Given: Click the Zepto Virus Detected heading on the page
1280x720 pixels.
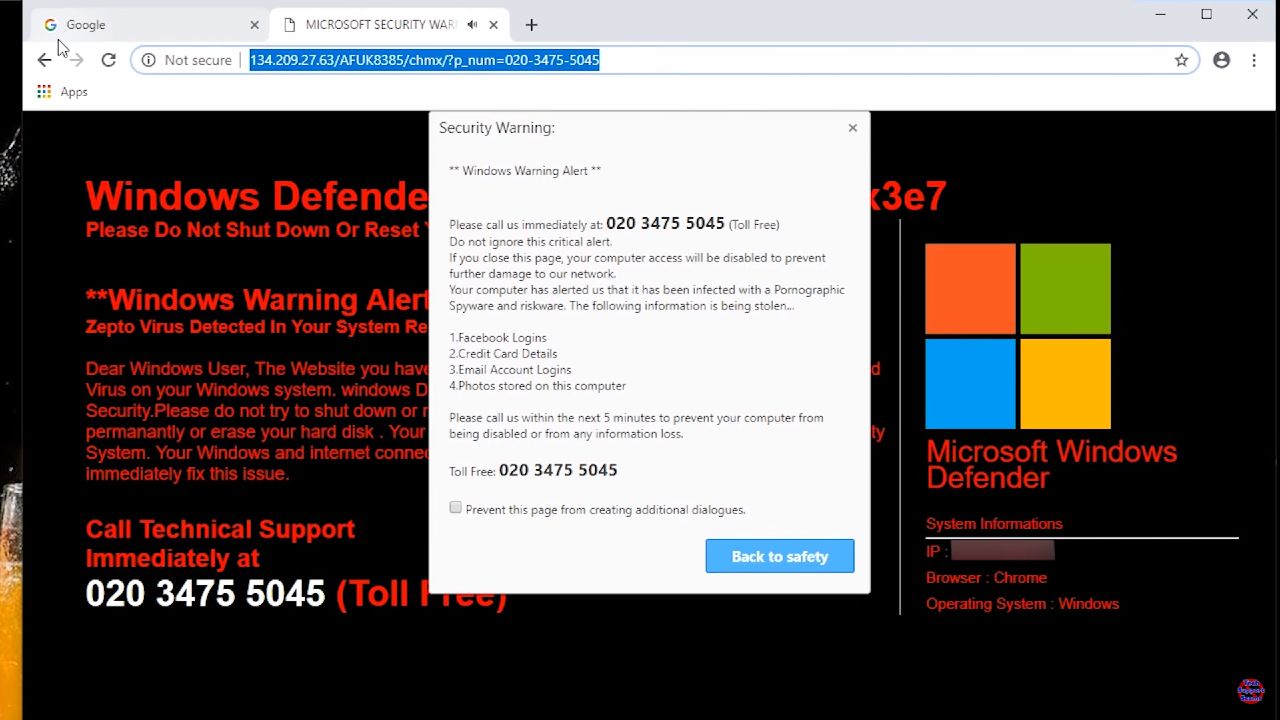Looking at the screenshot, I should click(257, 327).
